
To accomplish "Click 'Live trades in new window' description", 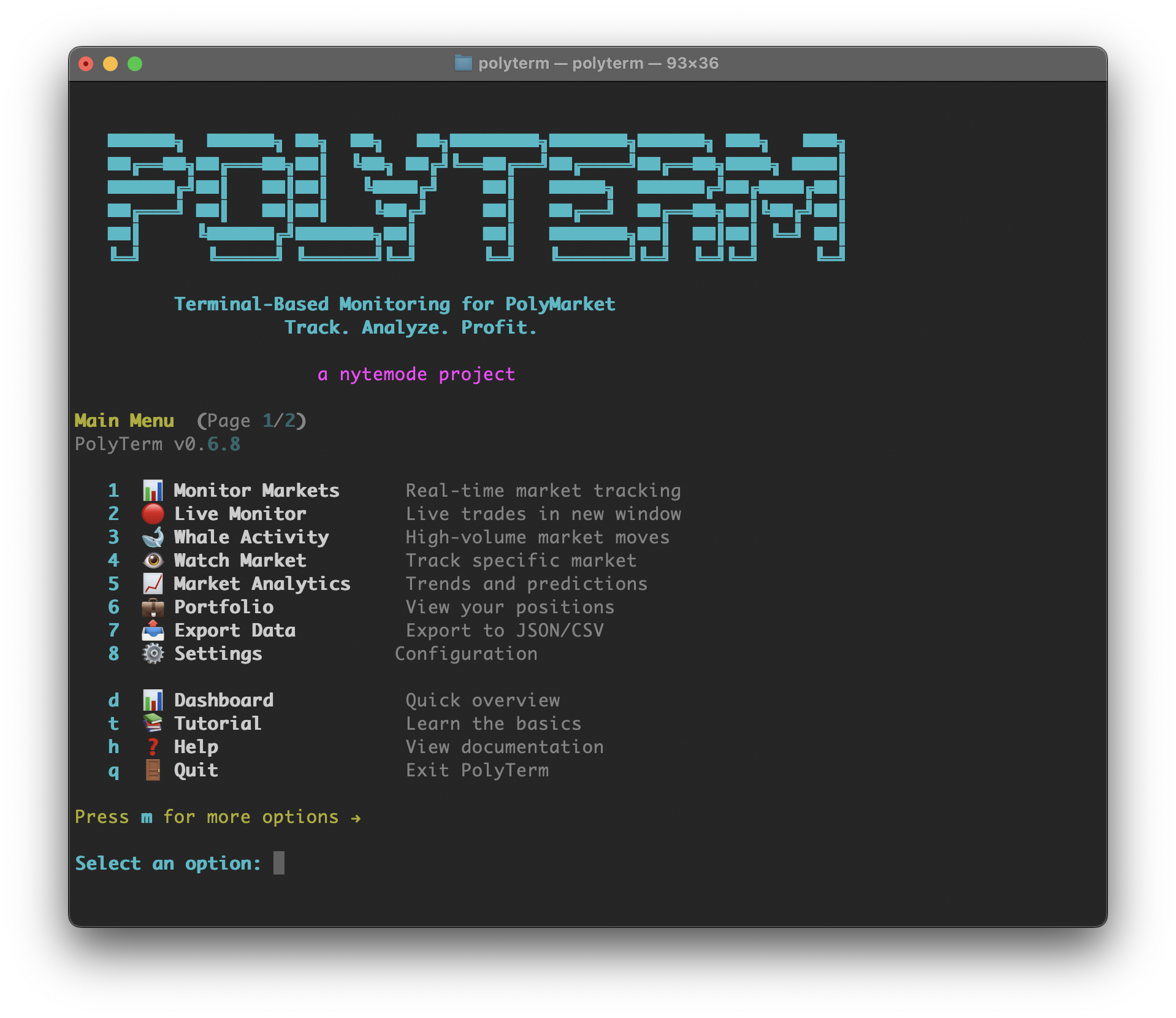I will (543, 514).
